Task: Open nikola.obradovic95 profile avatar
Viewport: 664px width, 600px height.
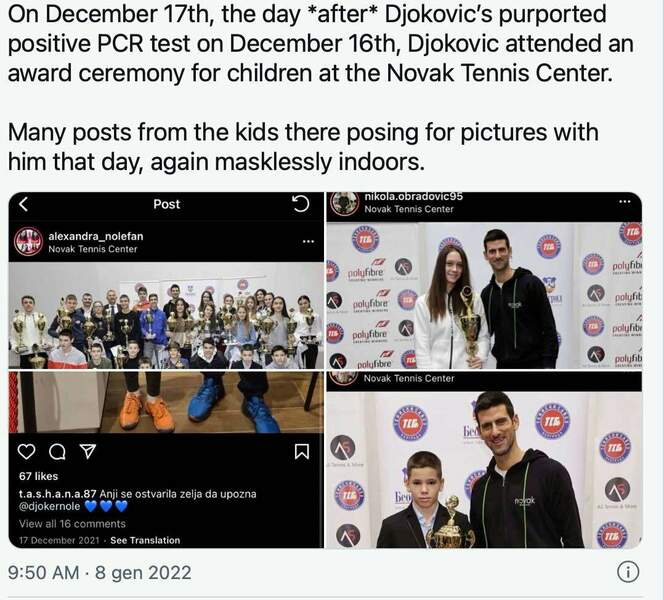Action: click(345, 203)
